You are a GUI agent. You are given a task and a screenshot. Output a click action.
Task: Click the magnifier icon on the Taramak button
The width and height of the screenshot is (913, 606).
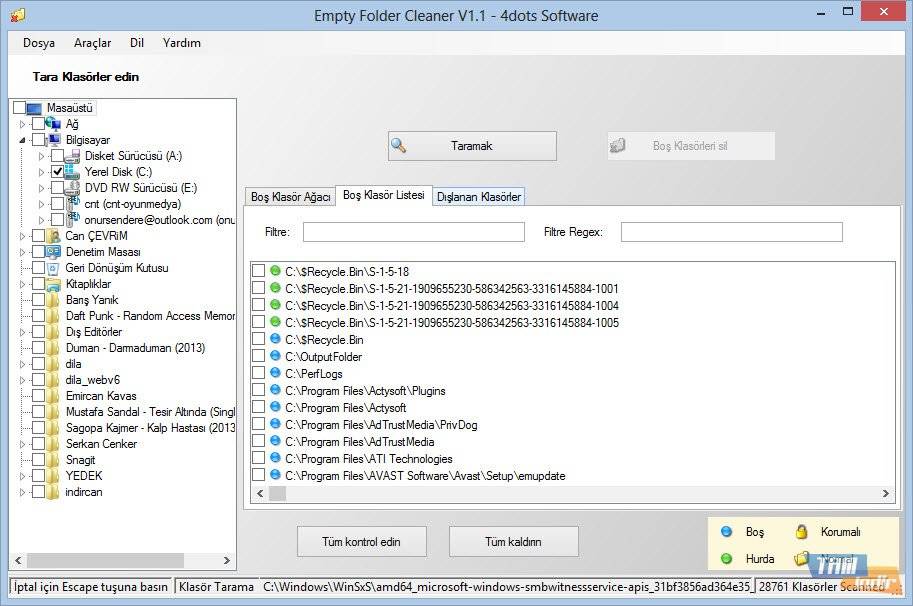(x=398, y=146)
